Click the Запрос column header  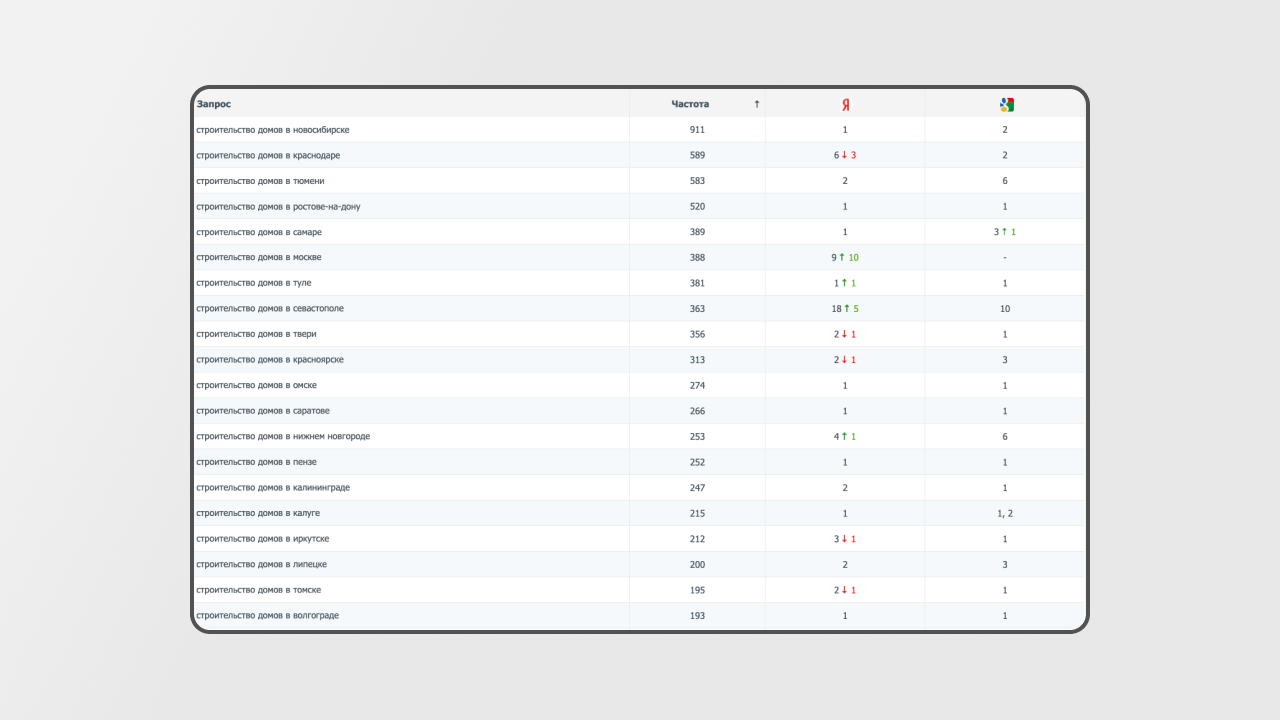pyautogui.click(x=214, y=104)
